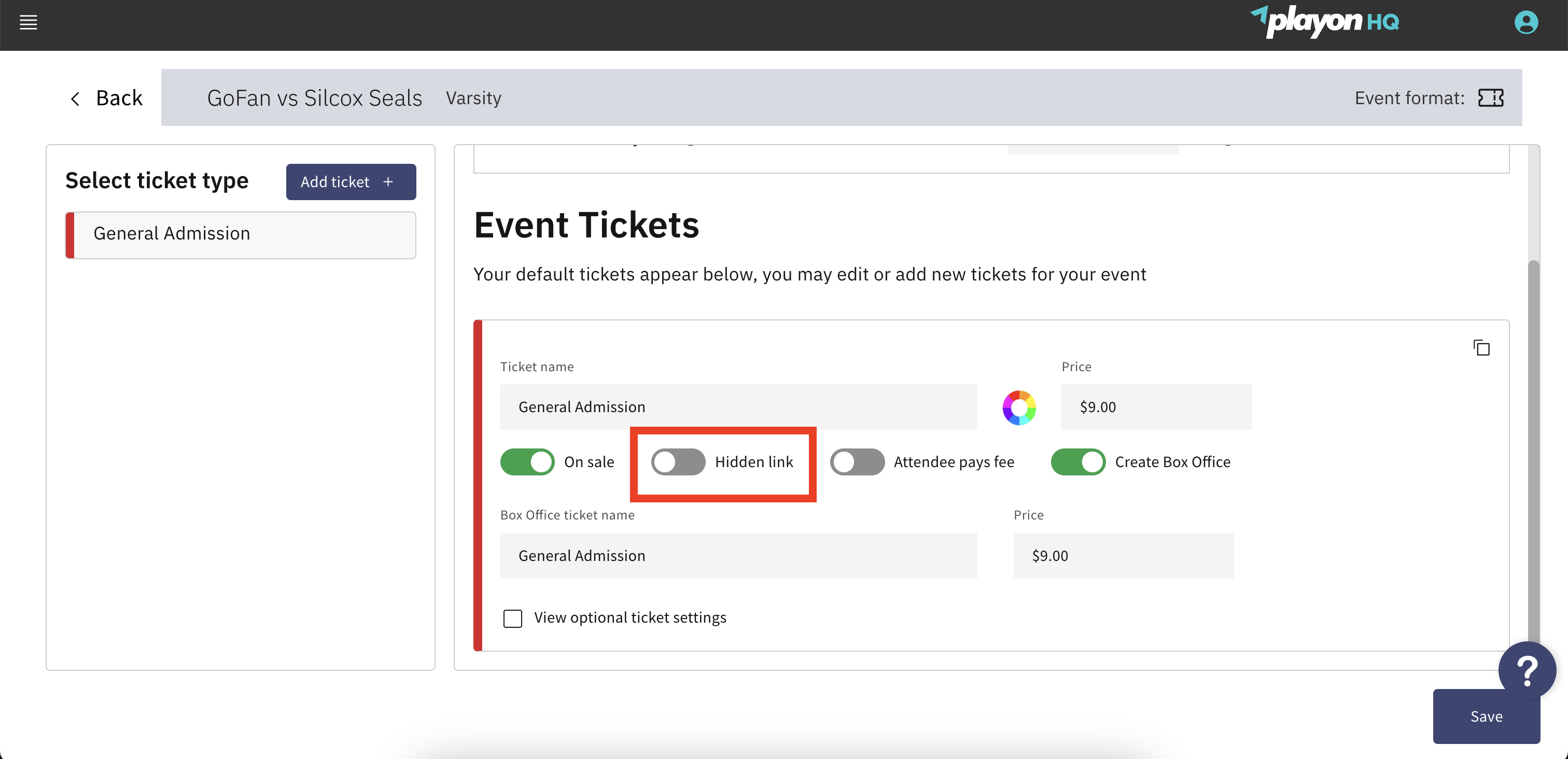Click the back chevron arrow

pyautogui.click(x=75, y=98)
